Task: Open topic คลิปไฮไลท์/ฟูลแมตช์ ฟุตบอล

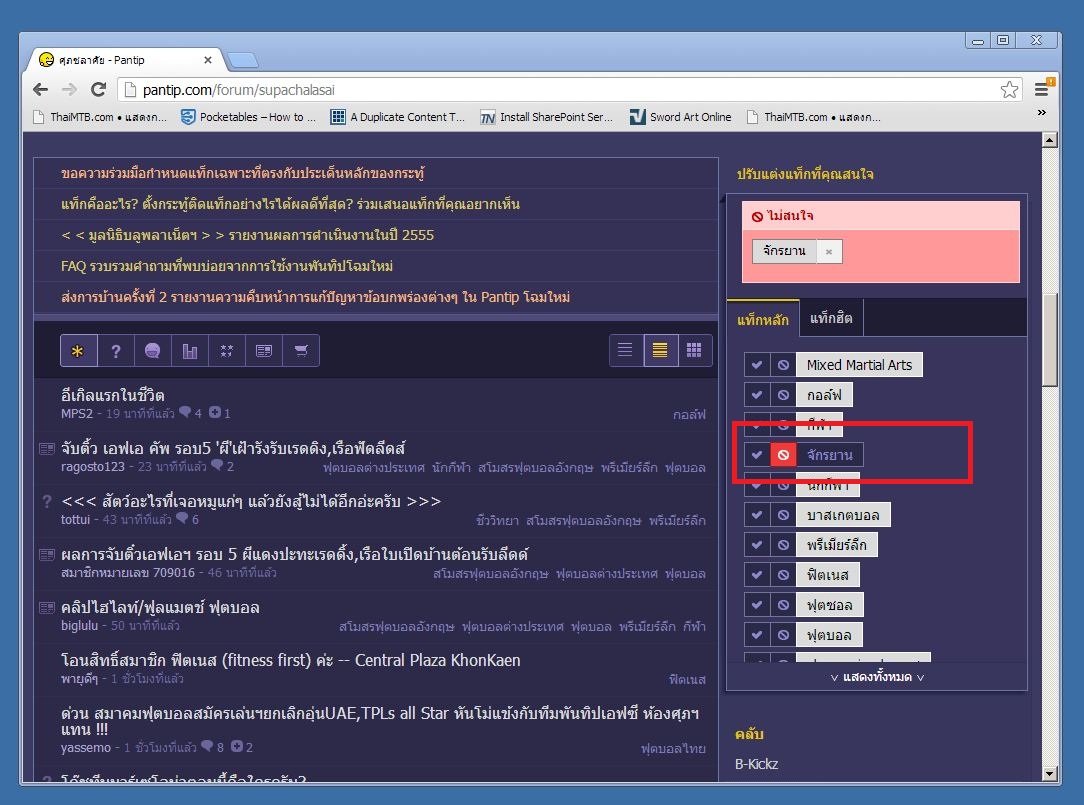Action: click(160, 607)
